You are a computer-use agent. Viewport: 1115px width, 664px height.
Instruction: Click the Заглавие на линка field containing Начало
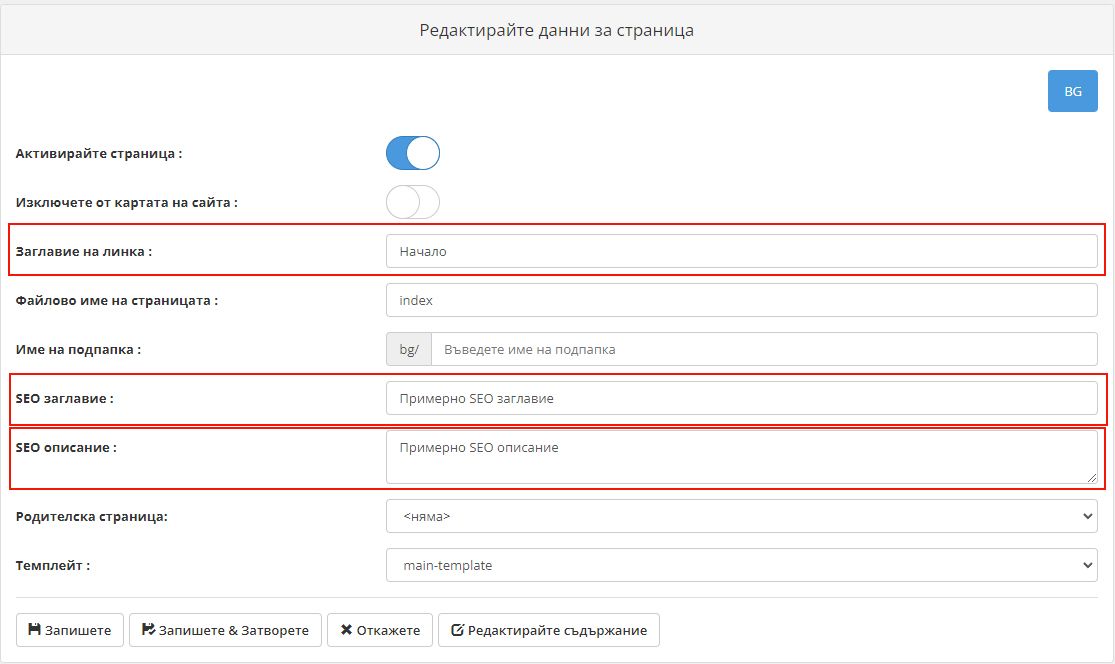click(x=740, y=251)
